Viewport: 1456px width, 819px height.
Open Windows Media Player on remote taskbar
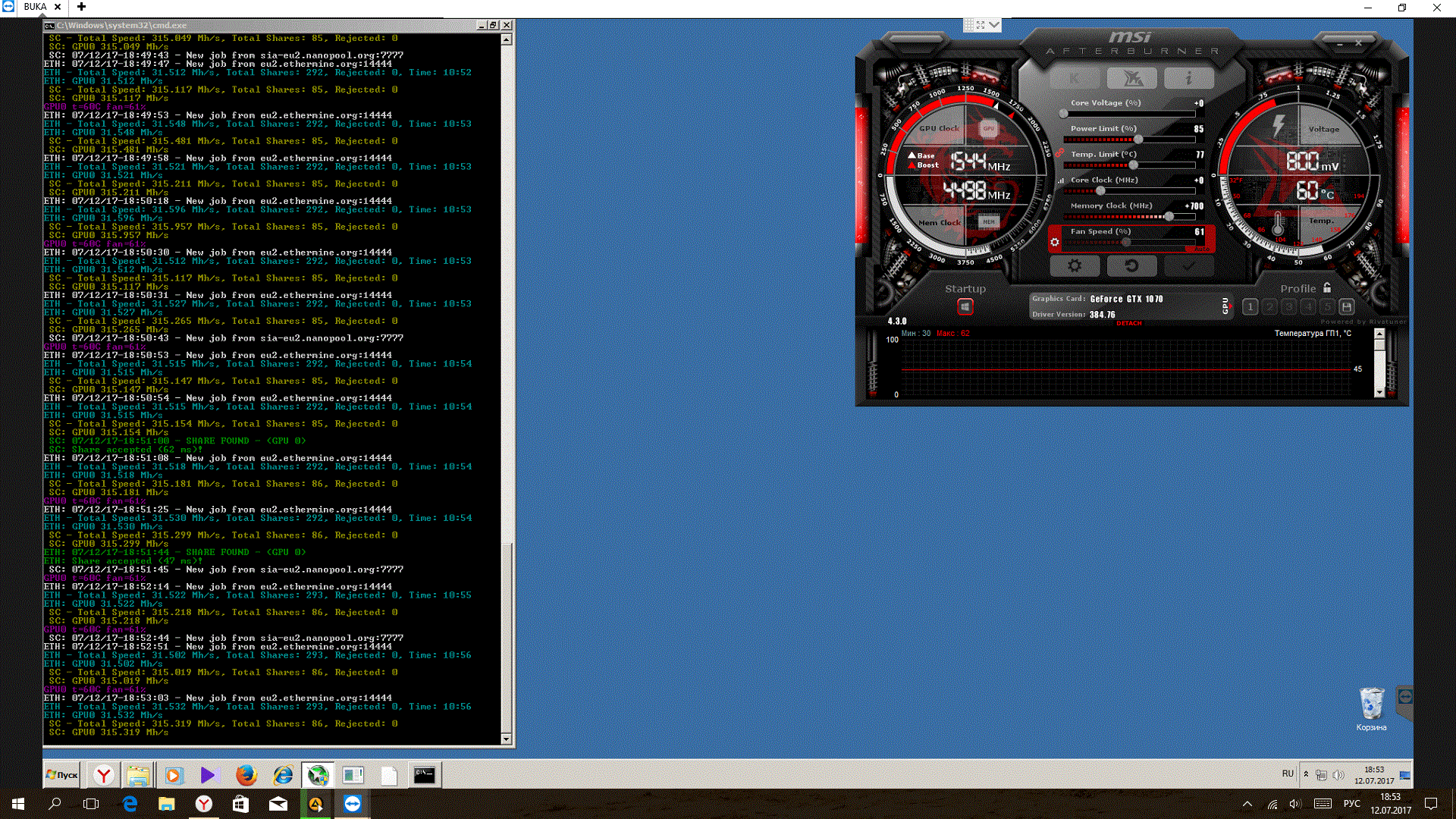[x=173, y=775]
